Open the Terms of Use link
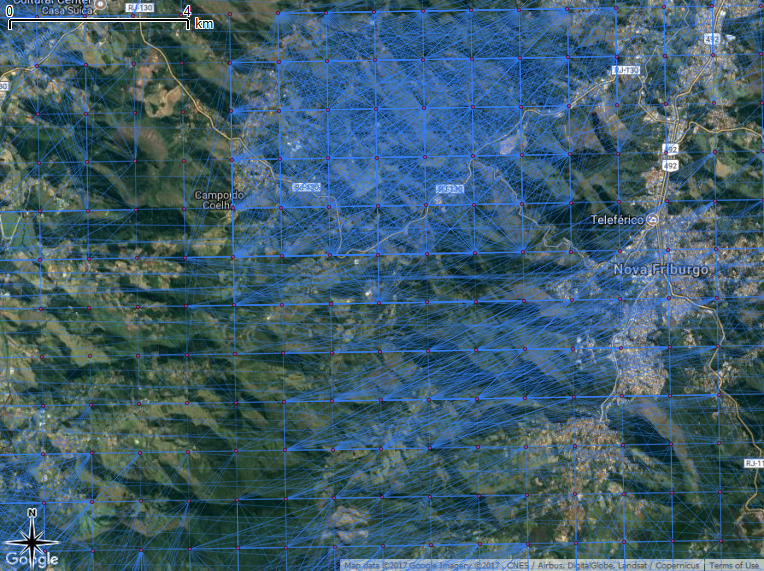This screenshot has height=571, width=764. tap(734, 565)
